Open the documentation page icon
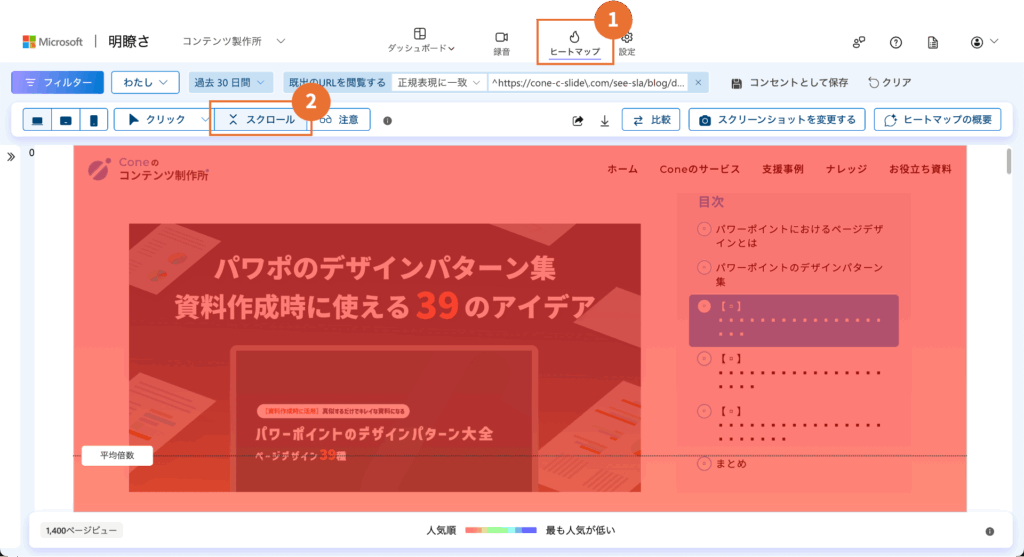The image size is (1024, 557). point(933,42)
